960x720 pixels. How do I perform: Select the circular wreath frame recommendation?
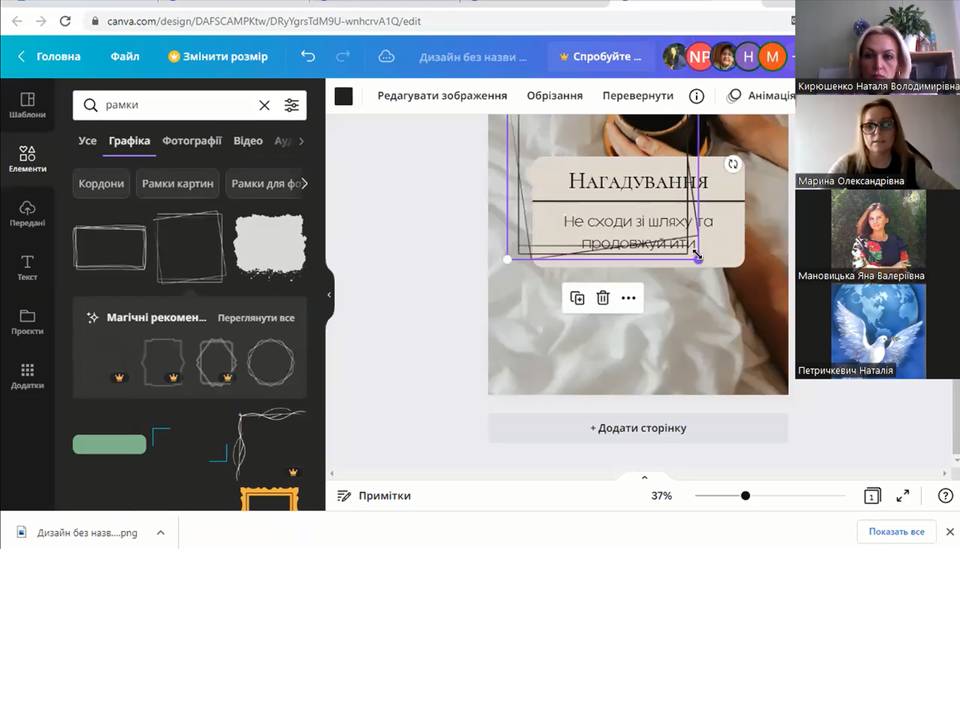271,362
